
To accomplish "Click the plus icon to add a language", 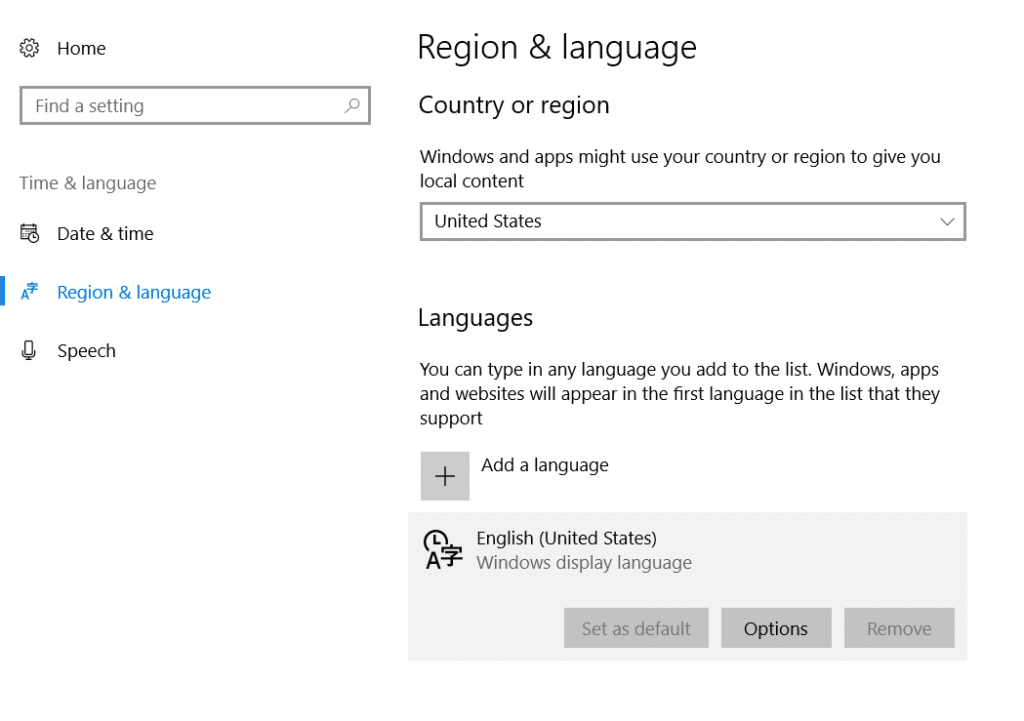I will click(445, 476).
